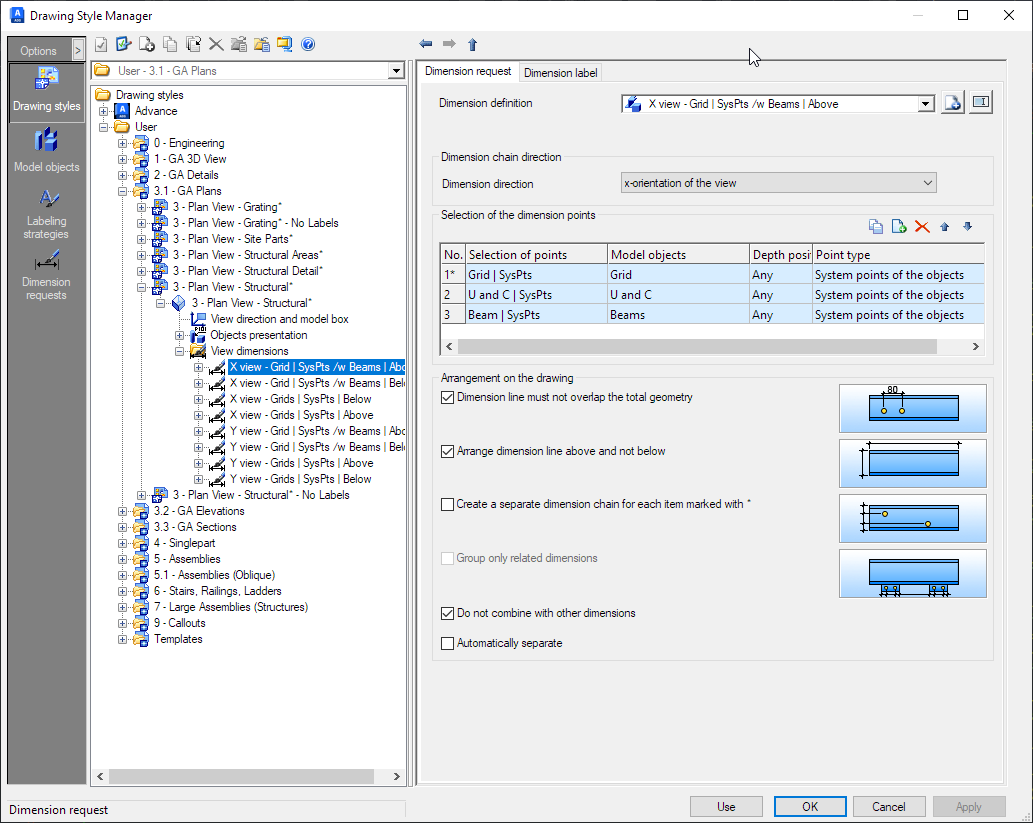Select the Templates tree folder

point(178,639)
